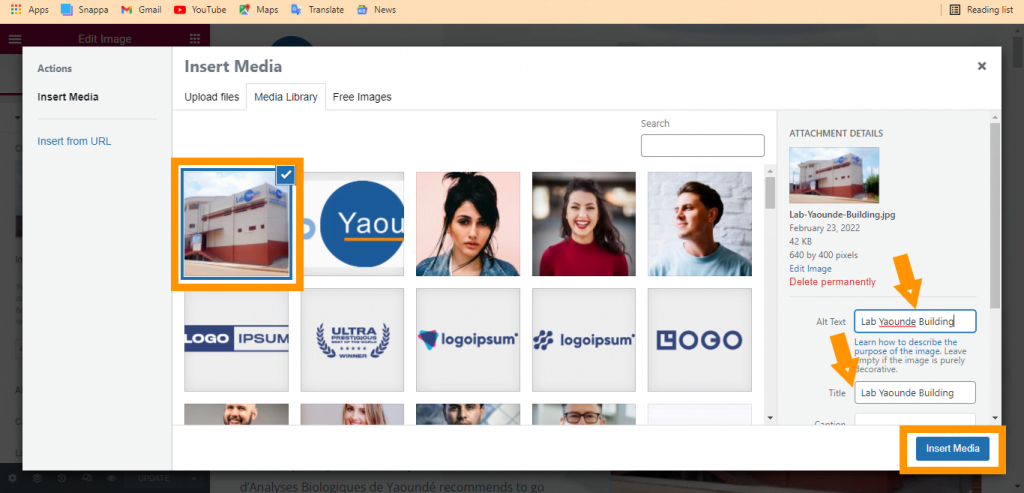Image resolution: width=1024 pixels, height=493 pixels.
Task: Focus the Alt Text input field
Action: pos(914,321)
